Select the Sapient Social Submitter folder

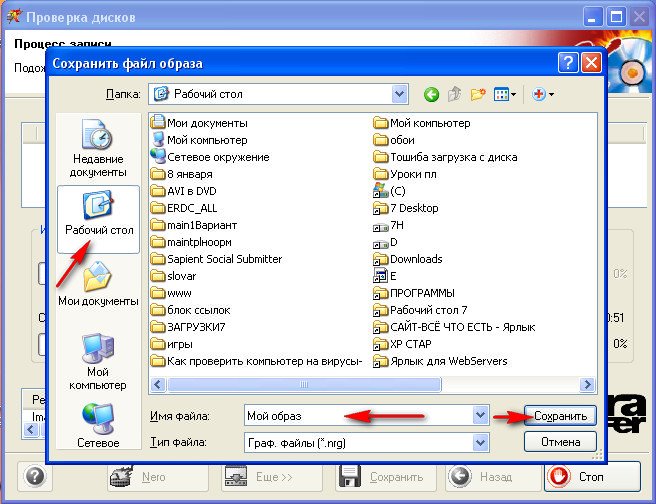pyautogui.click(x=216, y=259)
